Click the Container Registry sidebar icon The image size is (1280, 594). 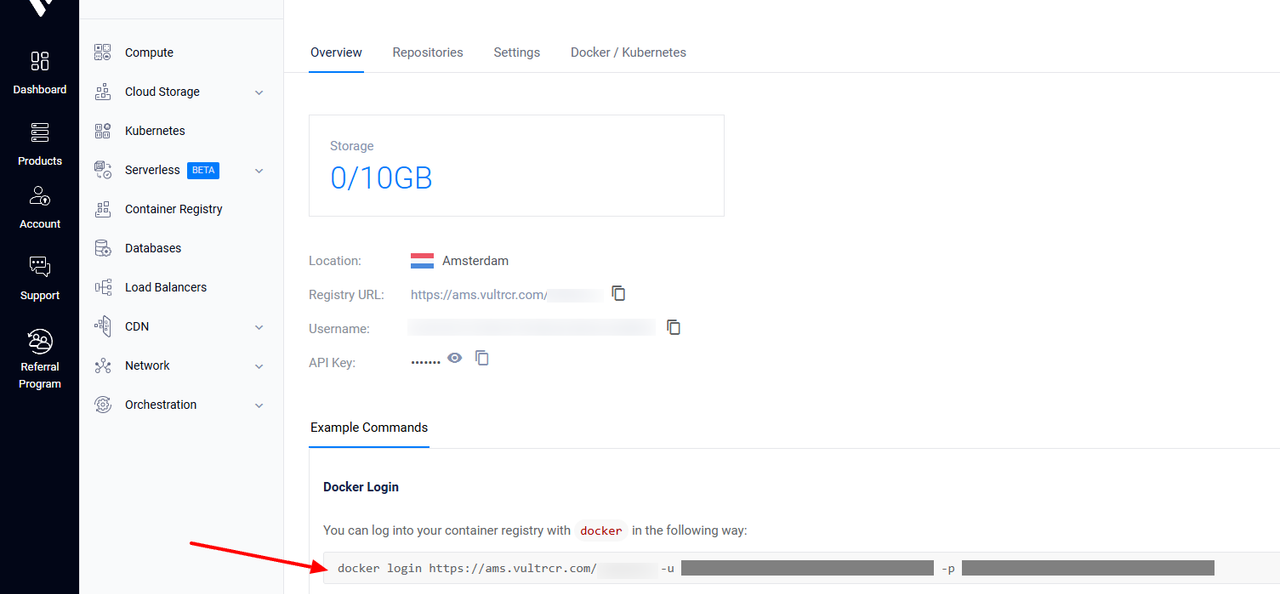[x=103, y=209]
